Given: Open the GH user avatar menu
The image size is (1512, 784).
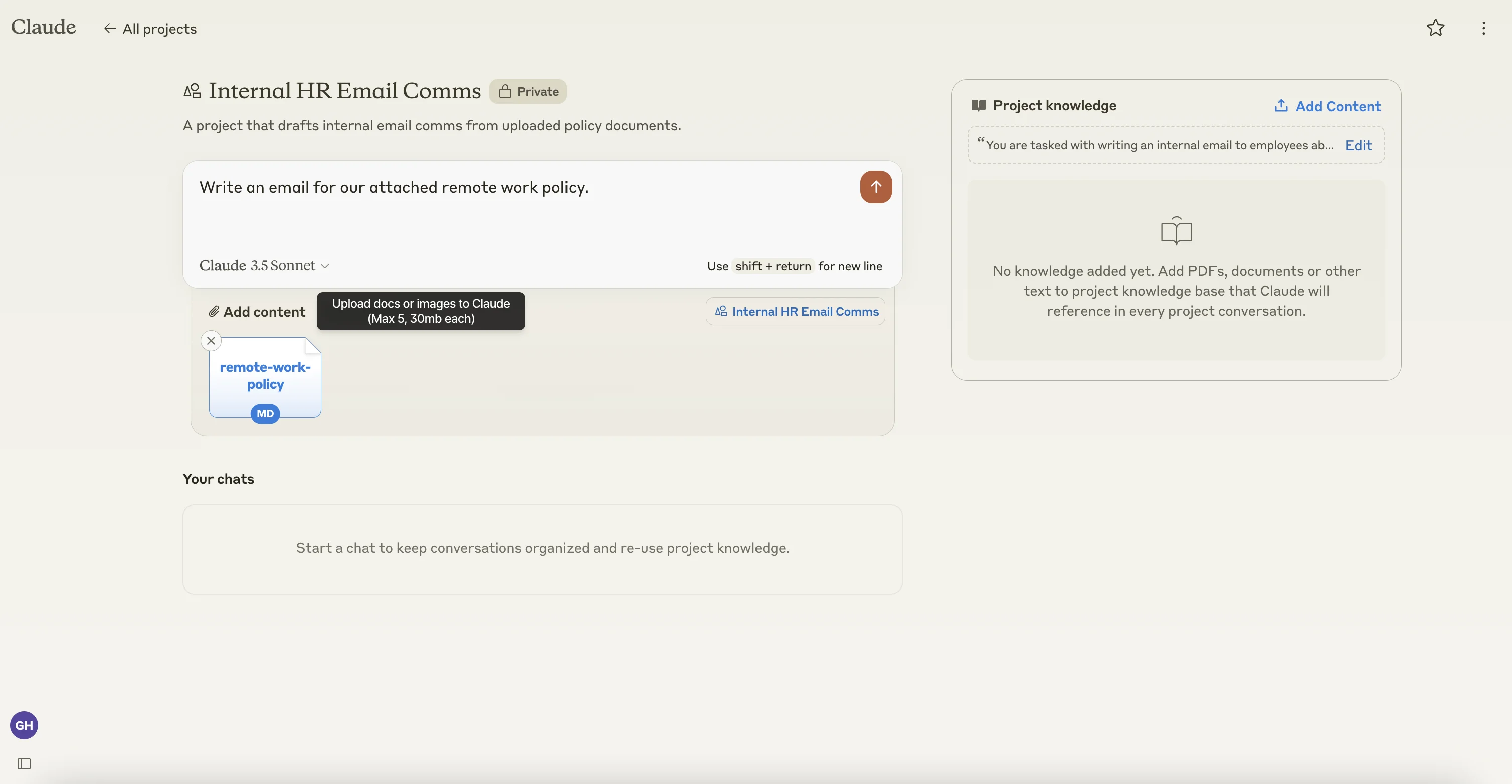Looking at the screenshot, I should click(24, 725).
